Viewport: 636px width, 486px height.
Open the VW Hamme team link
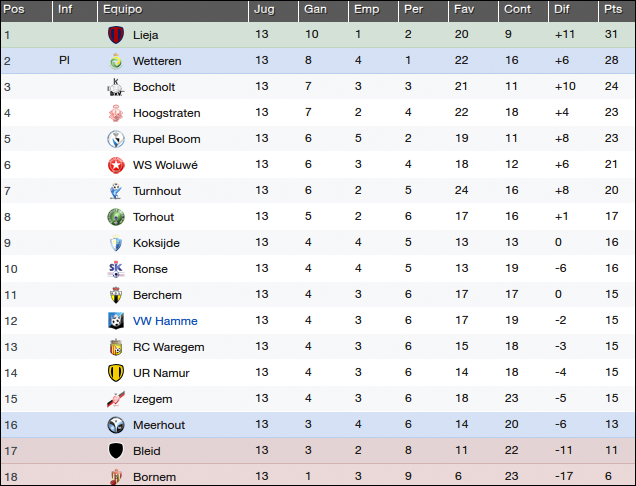(x=165, y=321)
